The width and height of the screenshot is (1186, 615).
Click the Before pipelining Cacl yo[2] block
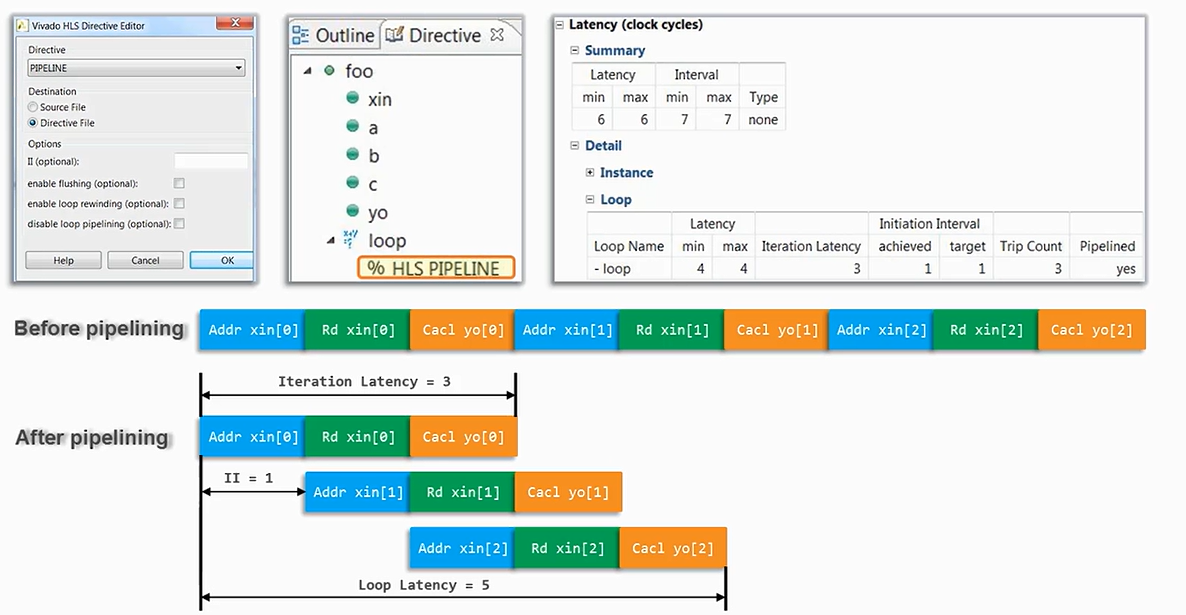click(1091, 330)
